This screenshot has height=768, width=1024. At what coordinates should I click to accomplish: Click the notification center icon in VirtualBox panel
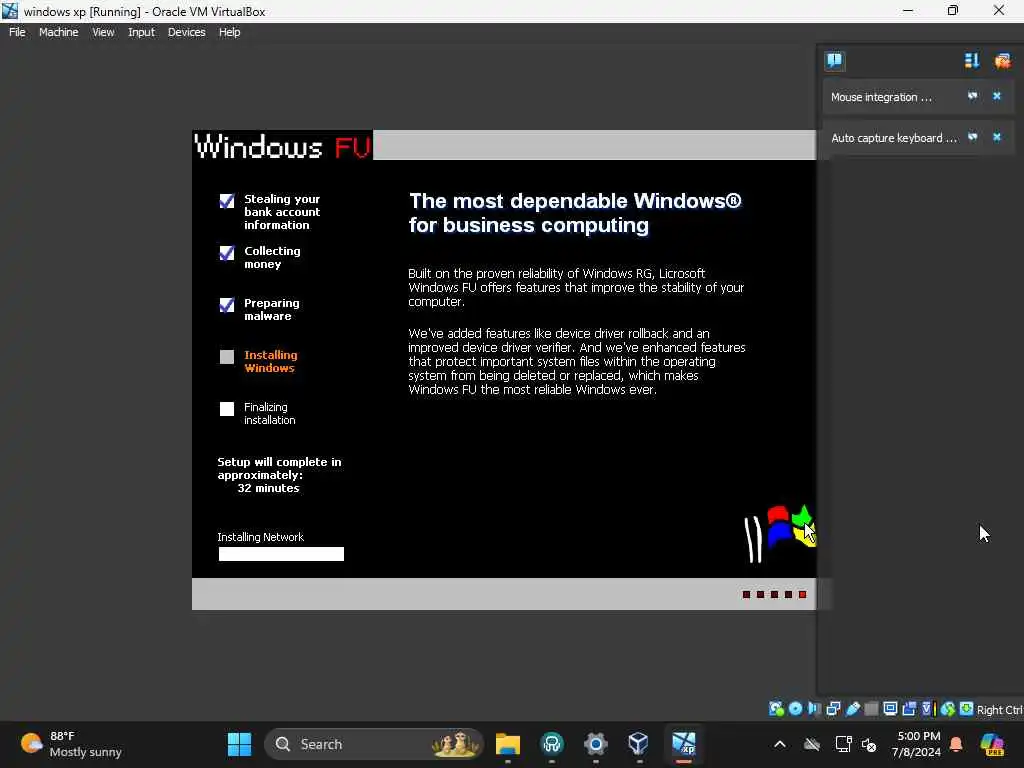point(834,61)
